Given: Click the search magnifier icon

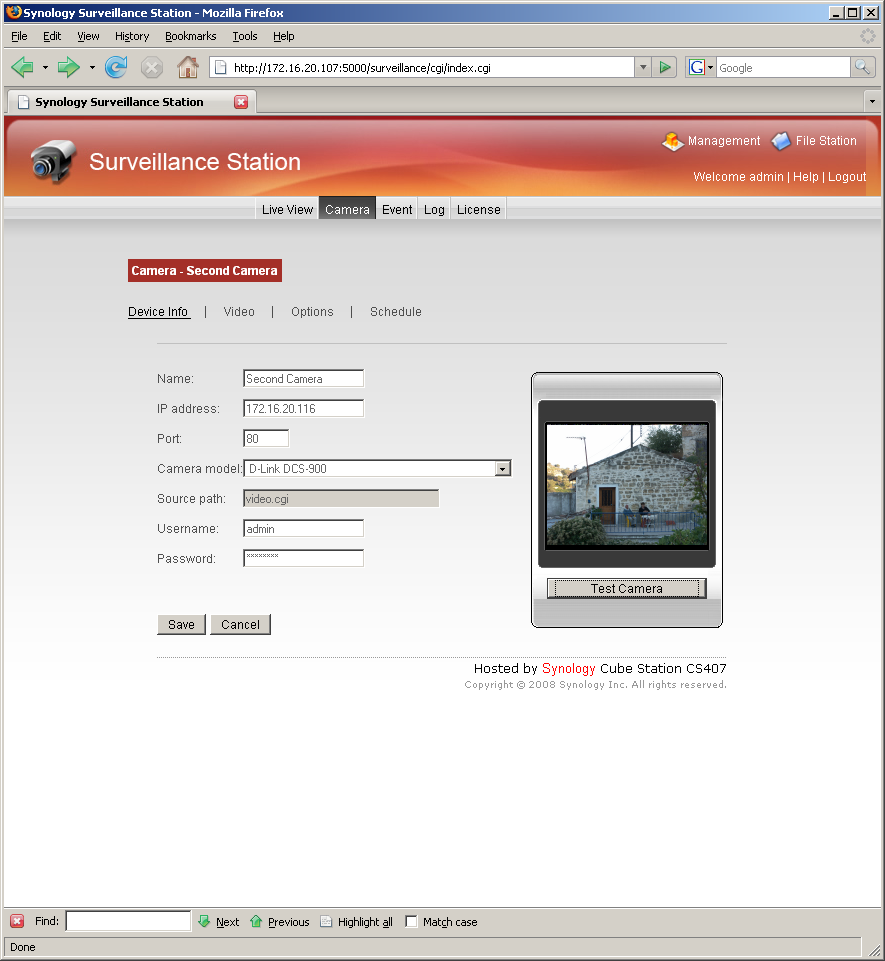Looking at the screenshot, I should point(862,67).
